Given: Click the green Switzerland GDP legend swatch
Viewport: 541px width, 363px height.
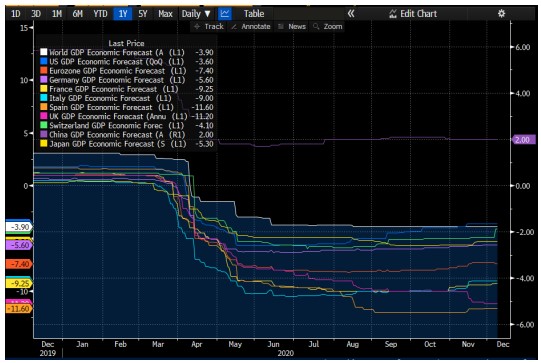Looking at the screenshot, I should [43, 125].
